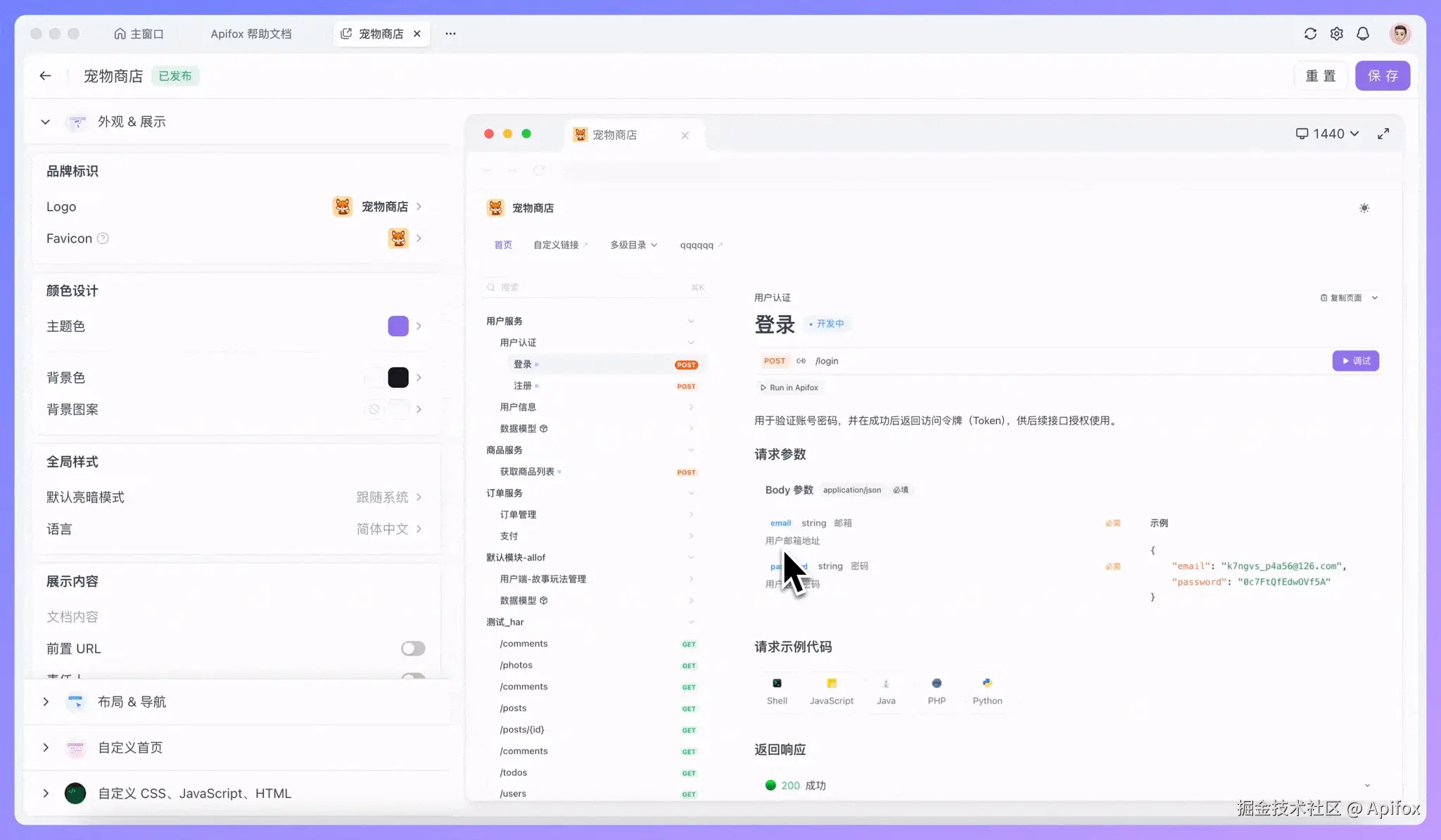1441x840 pixels.
Task: Enable the 前置 URL toggle switch
Action: point(413,649)
